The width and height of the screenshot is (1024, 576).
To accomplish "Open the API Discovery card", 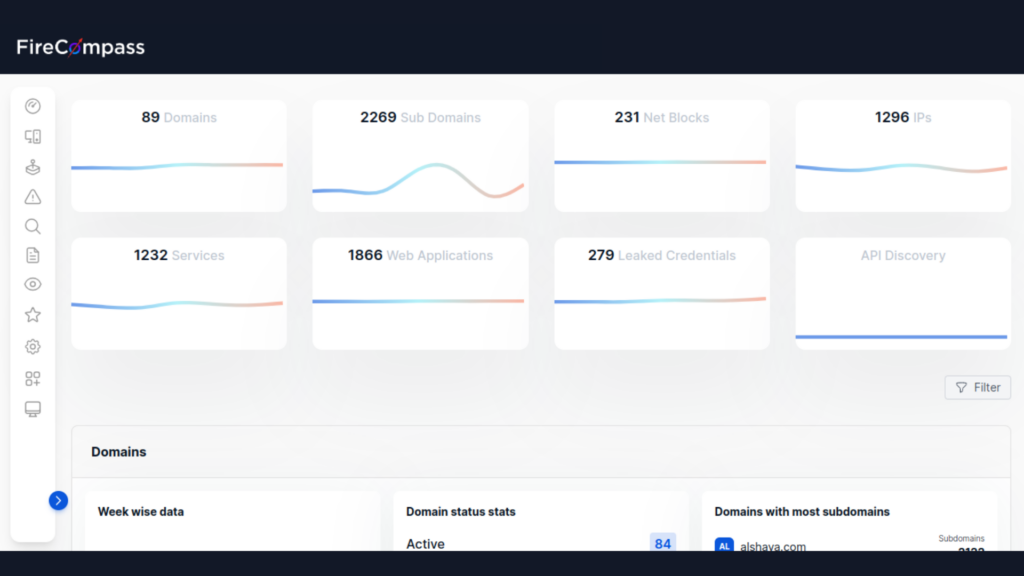I will coord(902,292).
